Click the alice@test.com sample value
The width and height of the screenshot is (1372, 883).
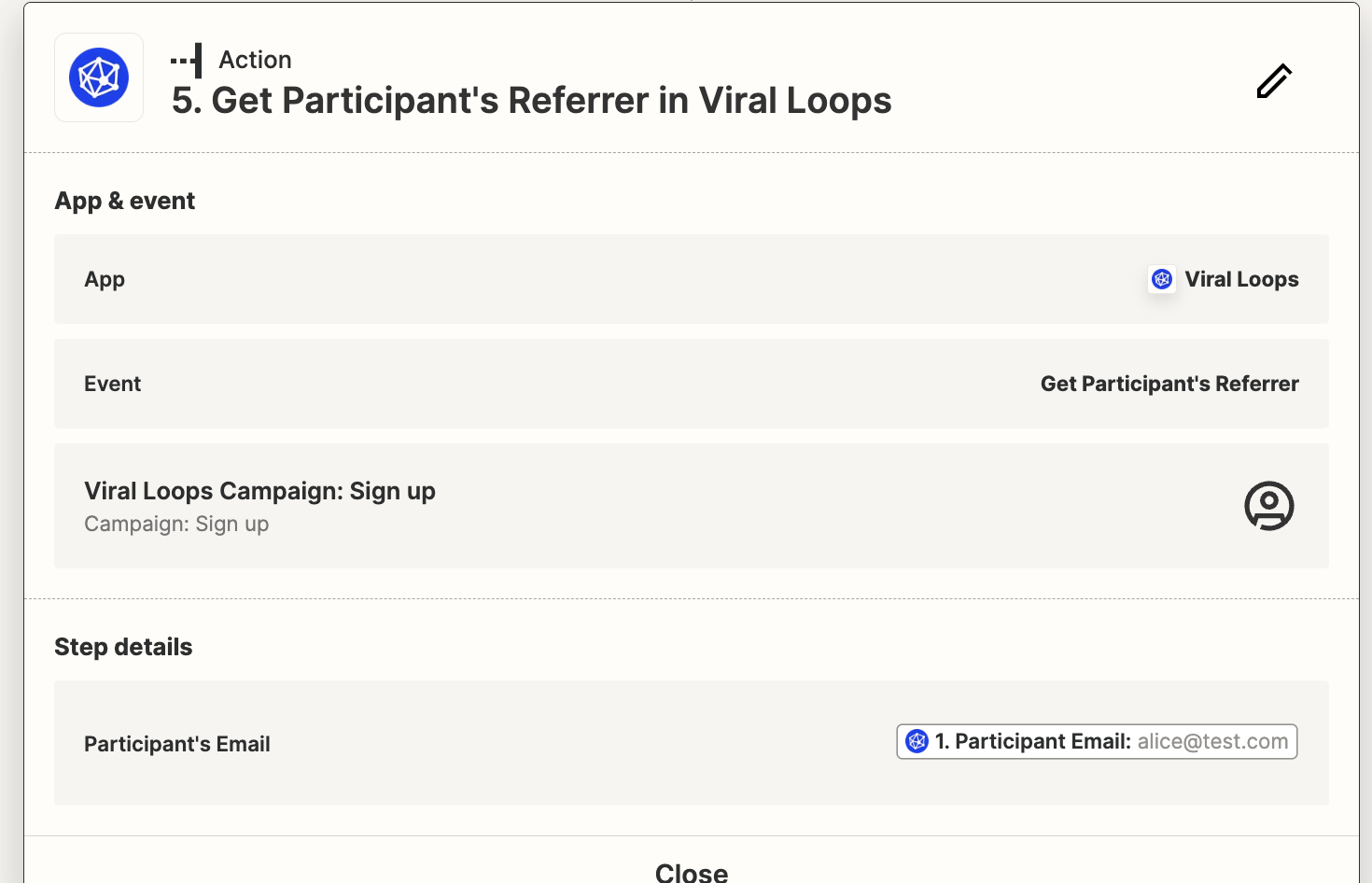point(1212,742)
